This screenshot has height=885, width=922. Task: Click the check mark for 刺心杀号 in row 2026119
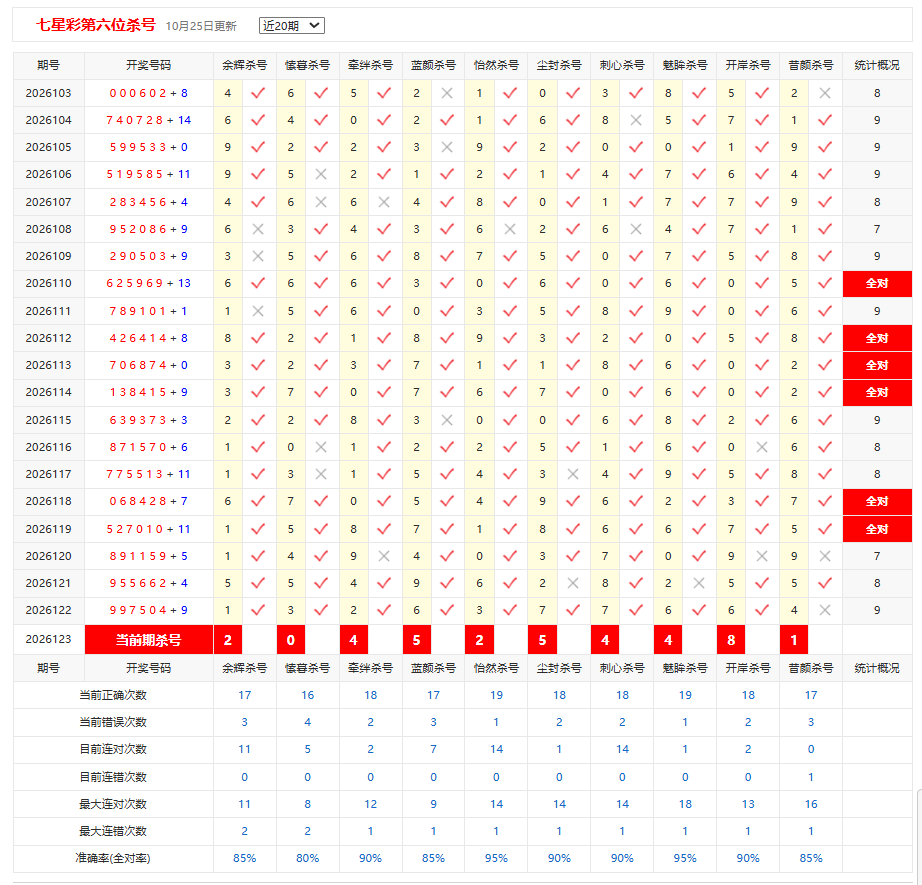[636, 529]
